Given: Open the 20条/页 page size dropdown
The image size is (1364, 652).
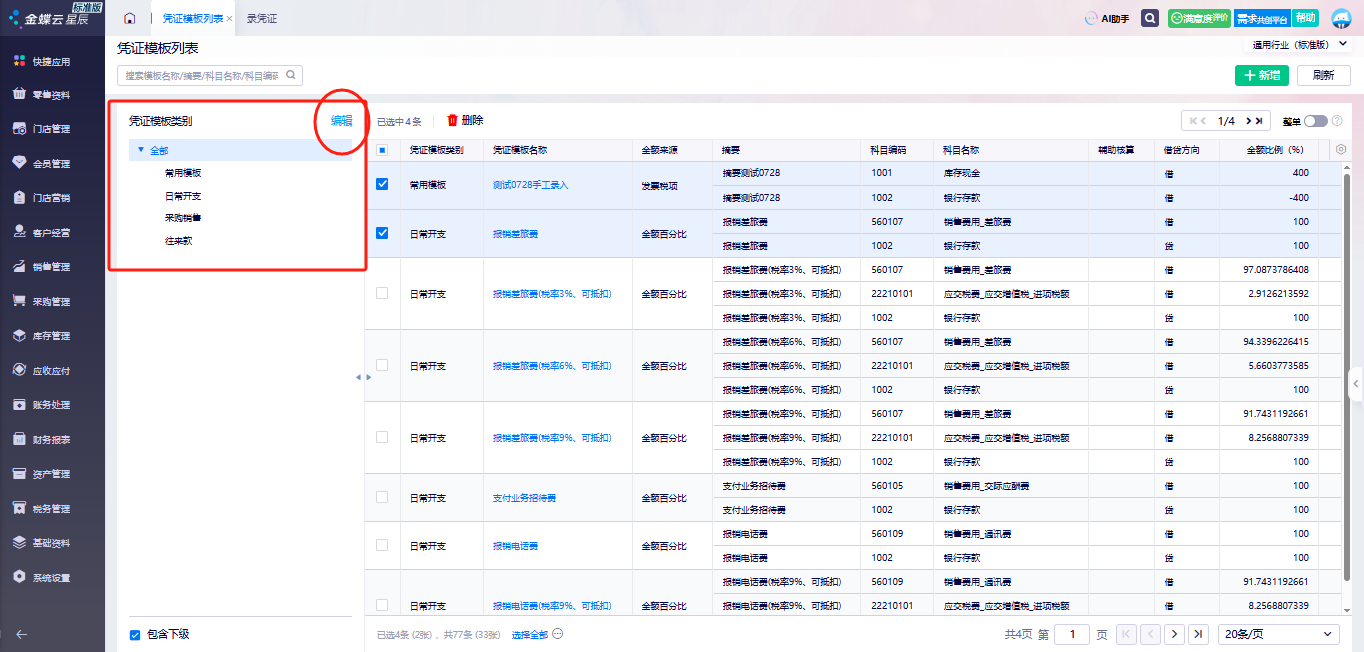Looking at the screenshot, I should tap(1278, 634).
